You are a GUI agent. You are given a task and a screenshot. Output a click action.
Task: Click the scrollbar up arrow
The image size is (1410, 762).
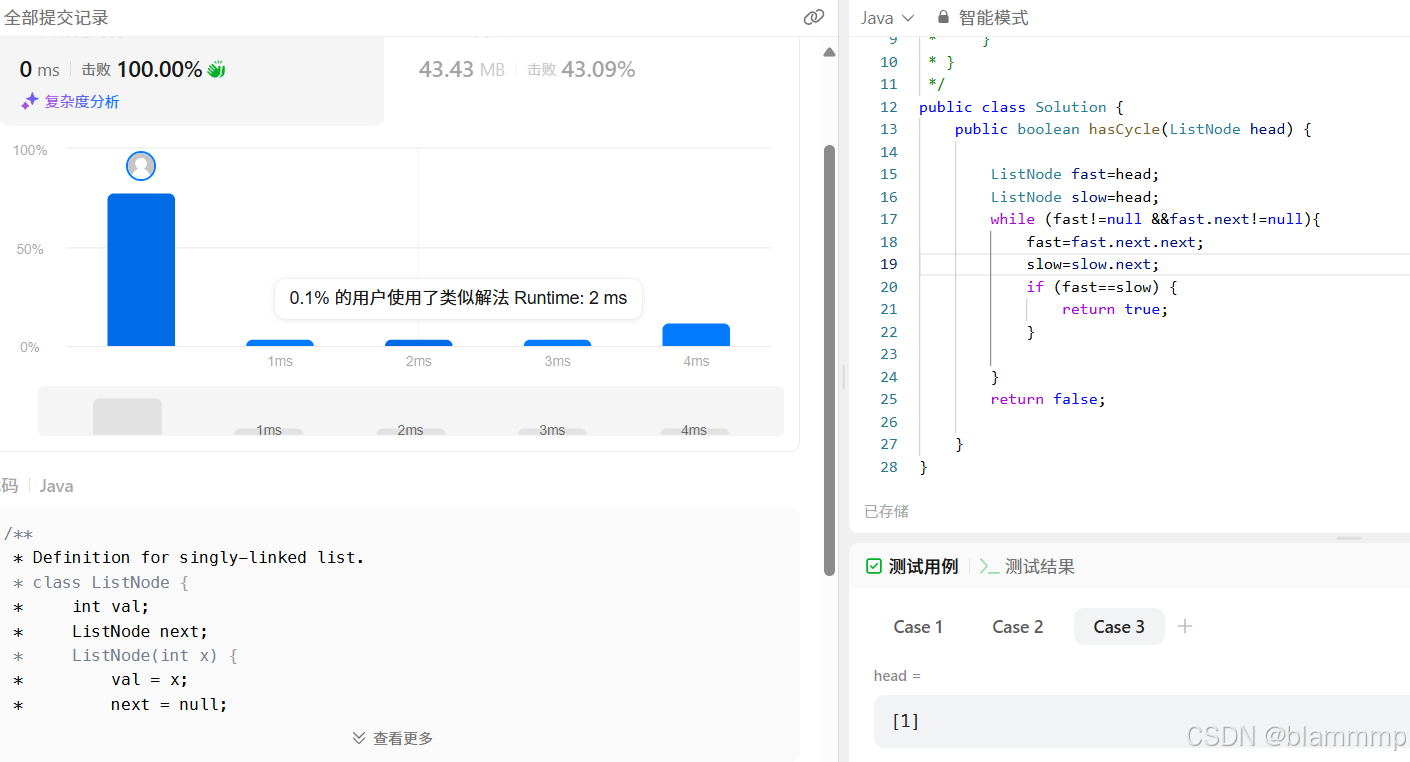click(829, 51)
